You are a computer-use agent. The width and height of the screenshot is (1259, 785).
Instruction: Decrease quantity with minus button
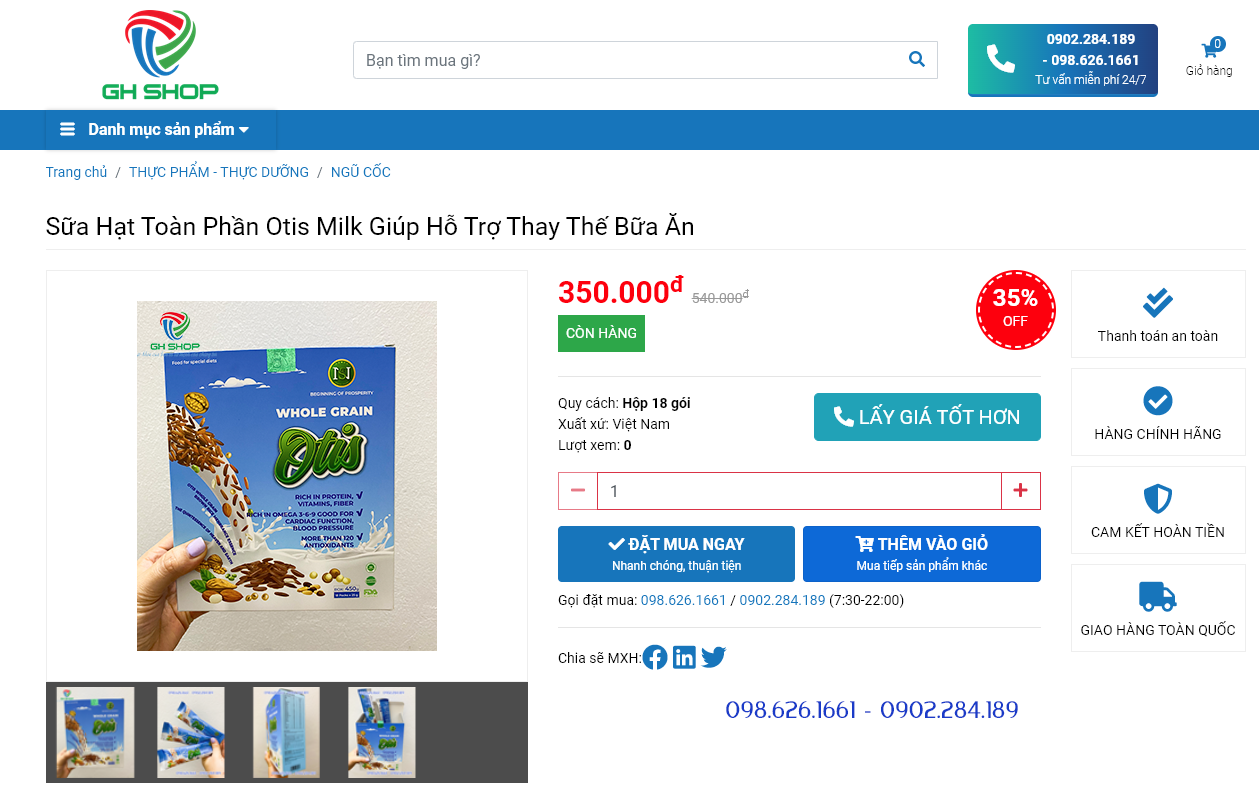pyautogui.click(x=578, y=491)
